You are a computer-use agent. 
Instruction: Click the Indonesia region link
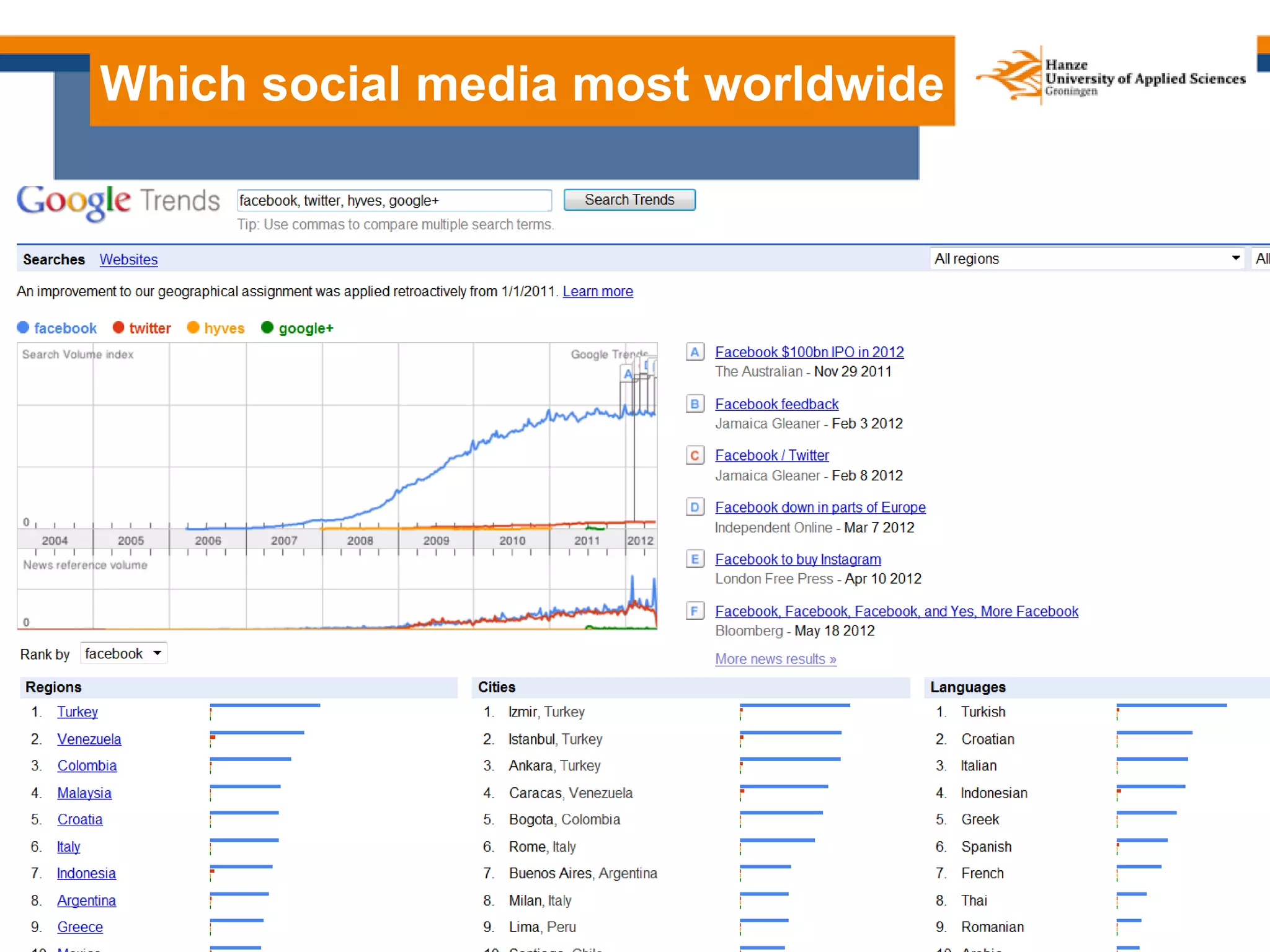point(86,873)
